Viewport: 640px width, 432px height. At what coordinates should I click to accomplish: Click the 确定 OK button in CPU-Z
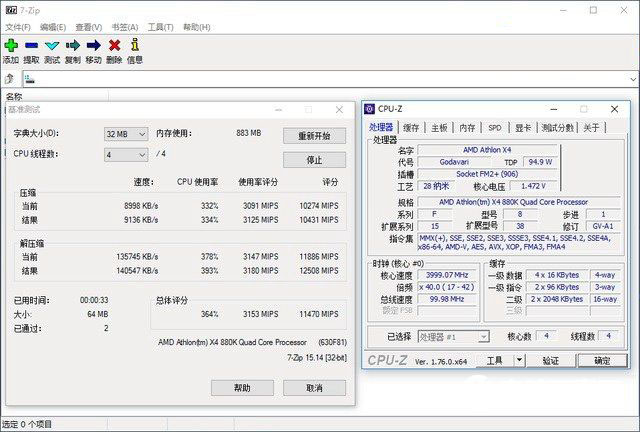602,360
